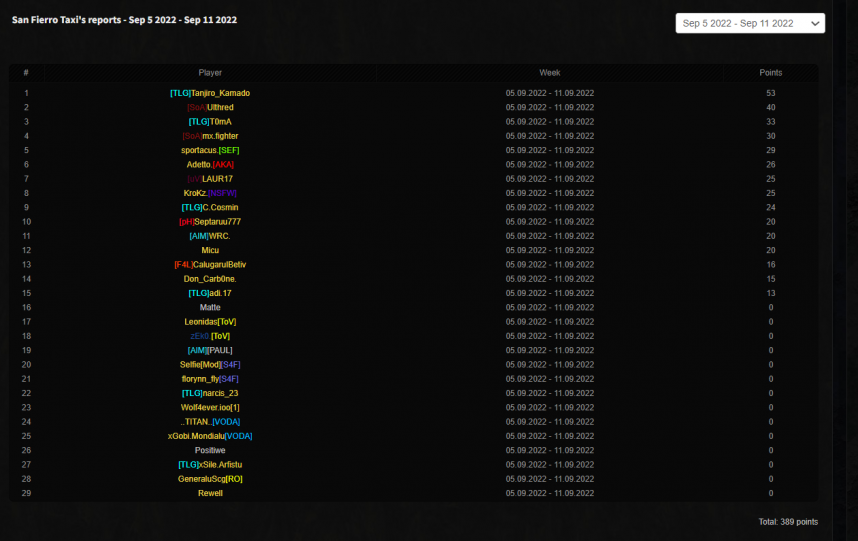
Task: Click player sportacus.[SEF]
Action: point(210,150)
